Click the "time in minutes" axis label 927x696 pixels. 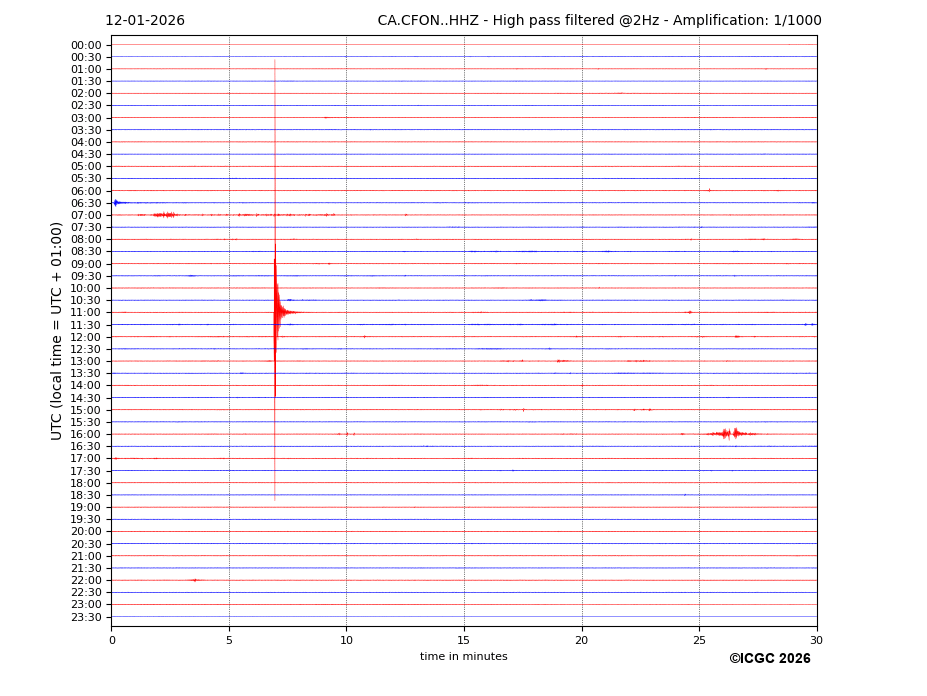click(x=463, y=656)
